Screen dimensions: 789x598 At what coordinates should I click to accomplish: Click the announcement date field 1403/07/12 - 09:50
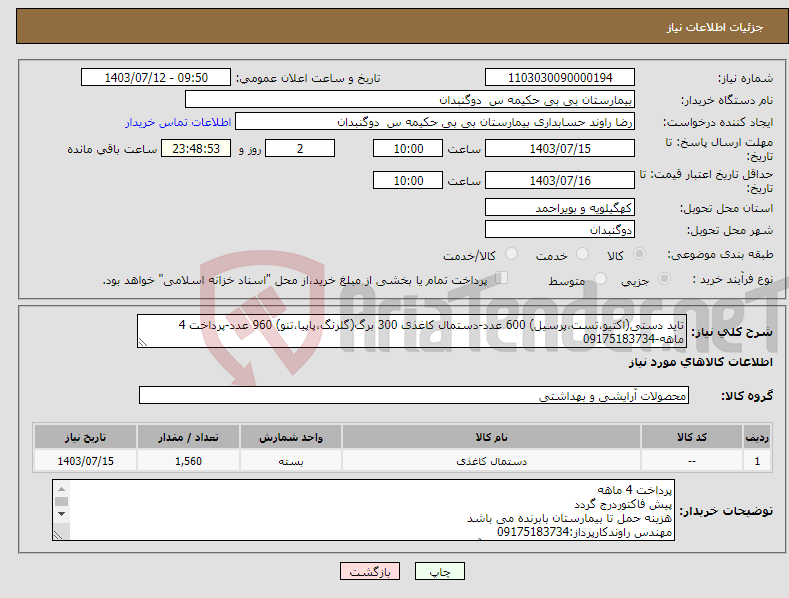pyautogui.click(x=155, y=78)
